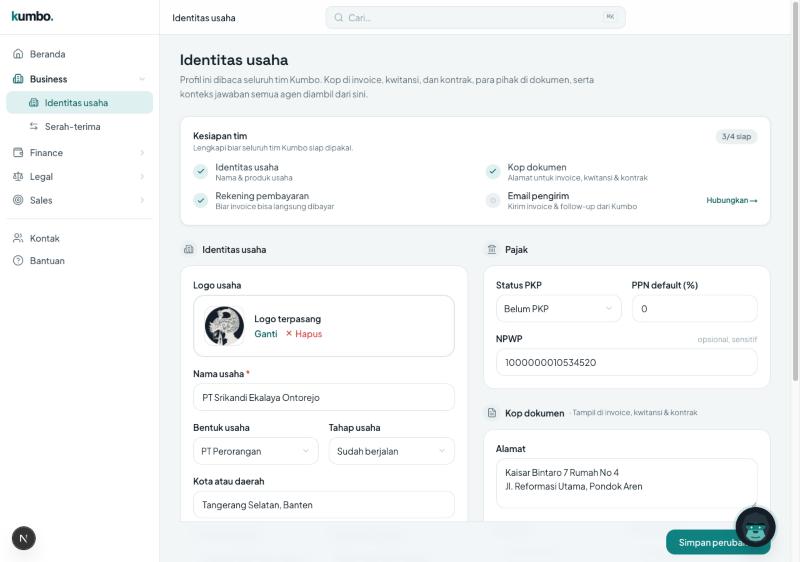
Task: Click 'opsional, sensitif' hint text
Action: [727, 339]
